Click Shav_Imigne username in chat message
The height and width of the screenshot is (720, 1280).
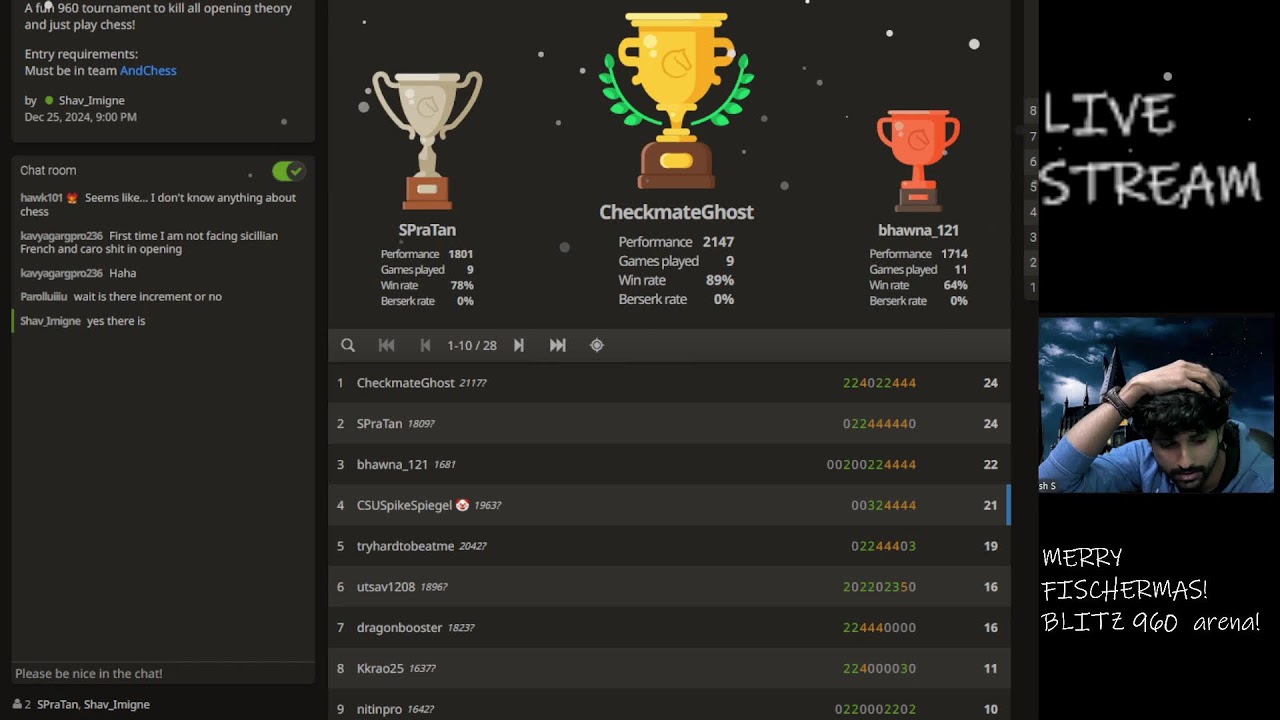coord(50,321)
